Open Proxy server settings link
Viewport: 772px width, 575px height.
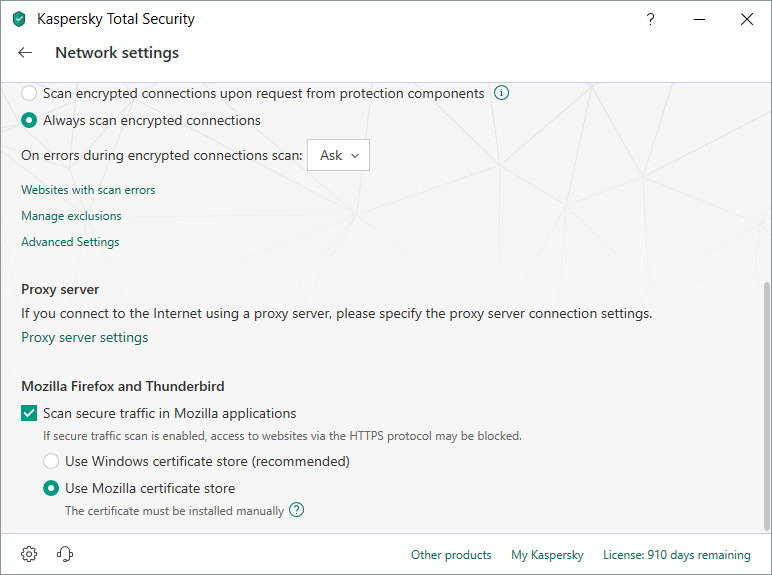pos(84,338)
